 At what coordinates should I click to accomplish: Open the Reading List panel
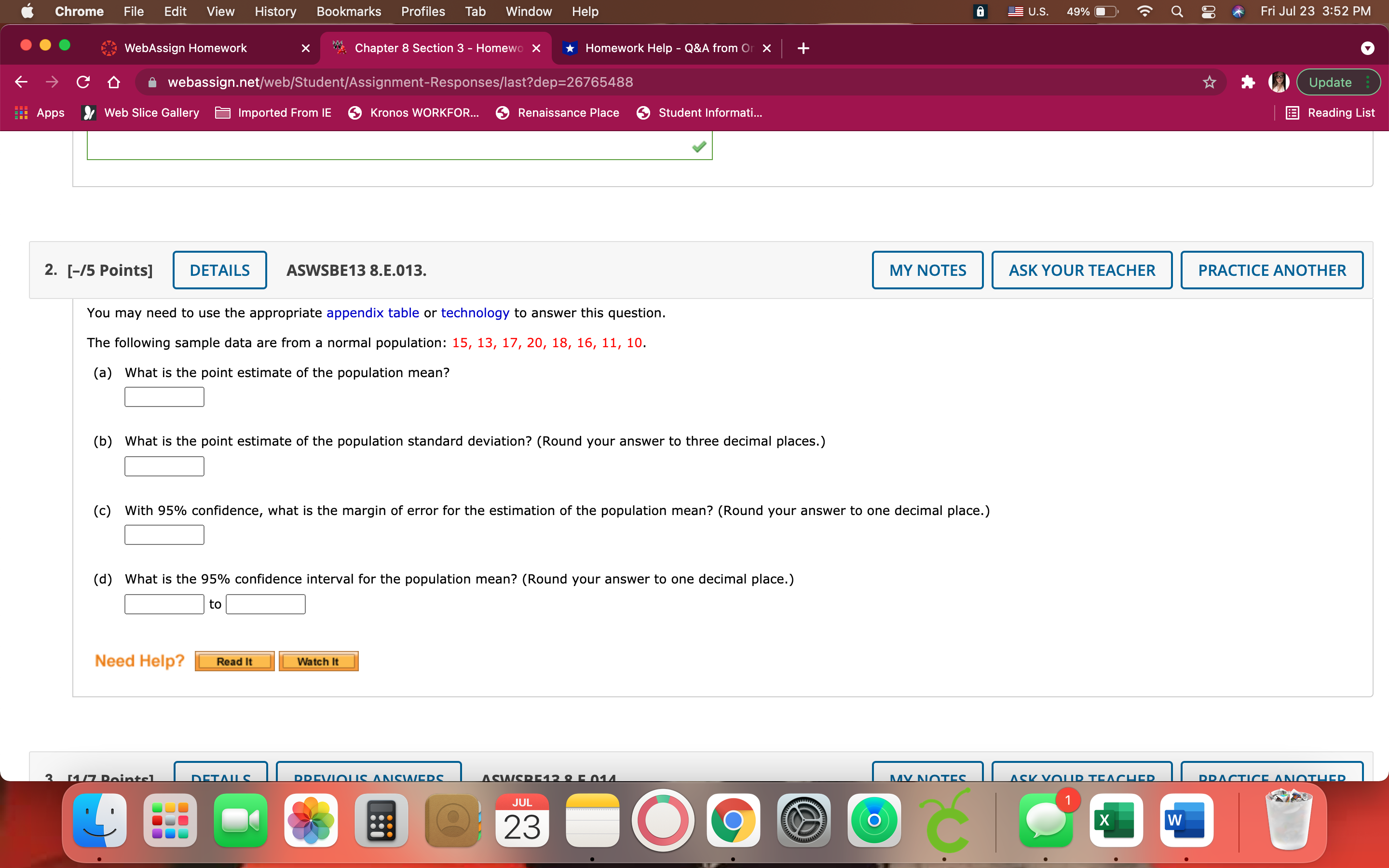(1331, 112)
